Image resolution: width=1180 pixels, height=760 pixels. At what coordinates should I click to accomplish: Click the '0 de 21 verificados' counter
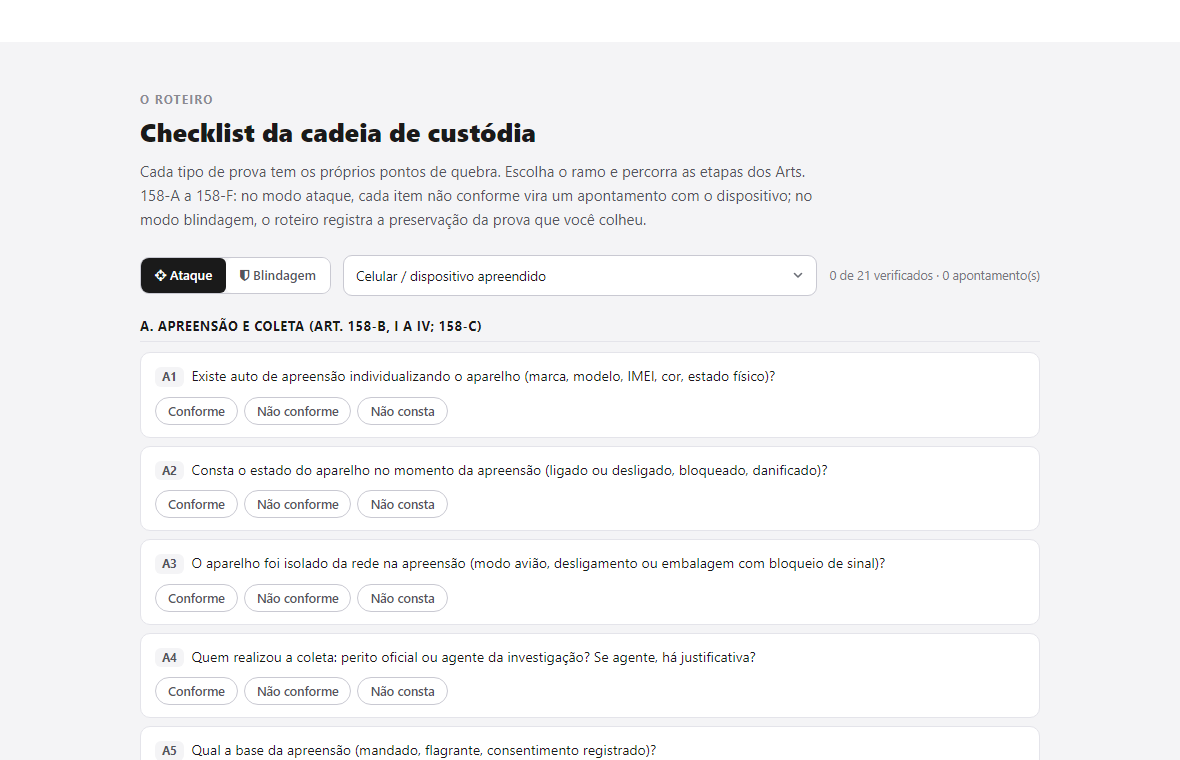[x=935, y=275]
